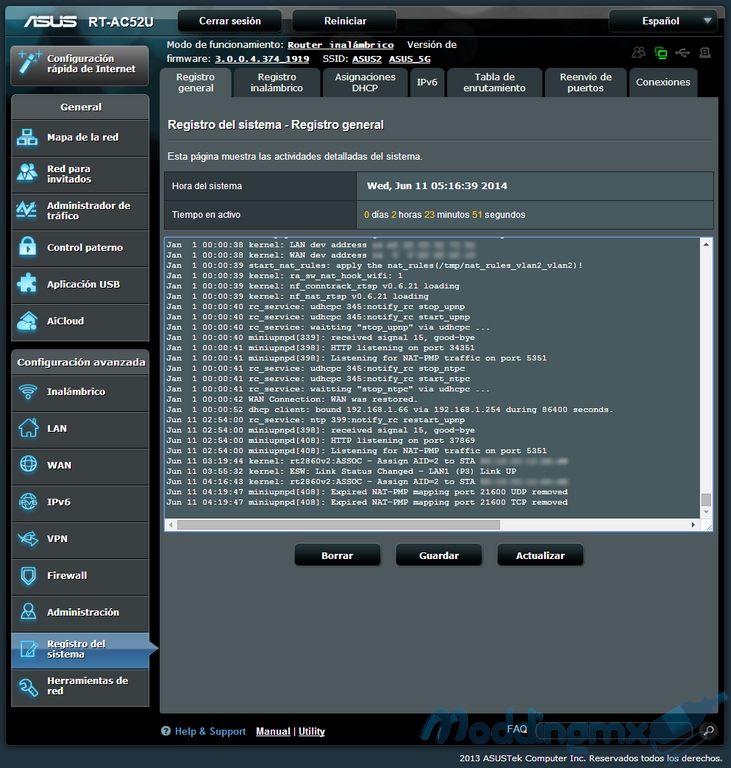Click the Help & Support question mark icon
731x768 pixels.
166,731
